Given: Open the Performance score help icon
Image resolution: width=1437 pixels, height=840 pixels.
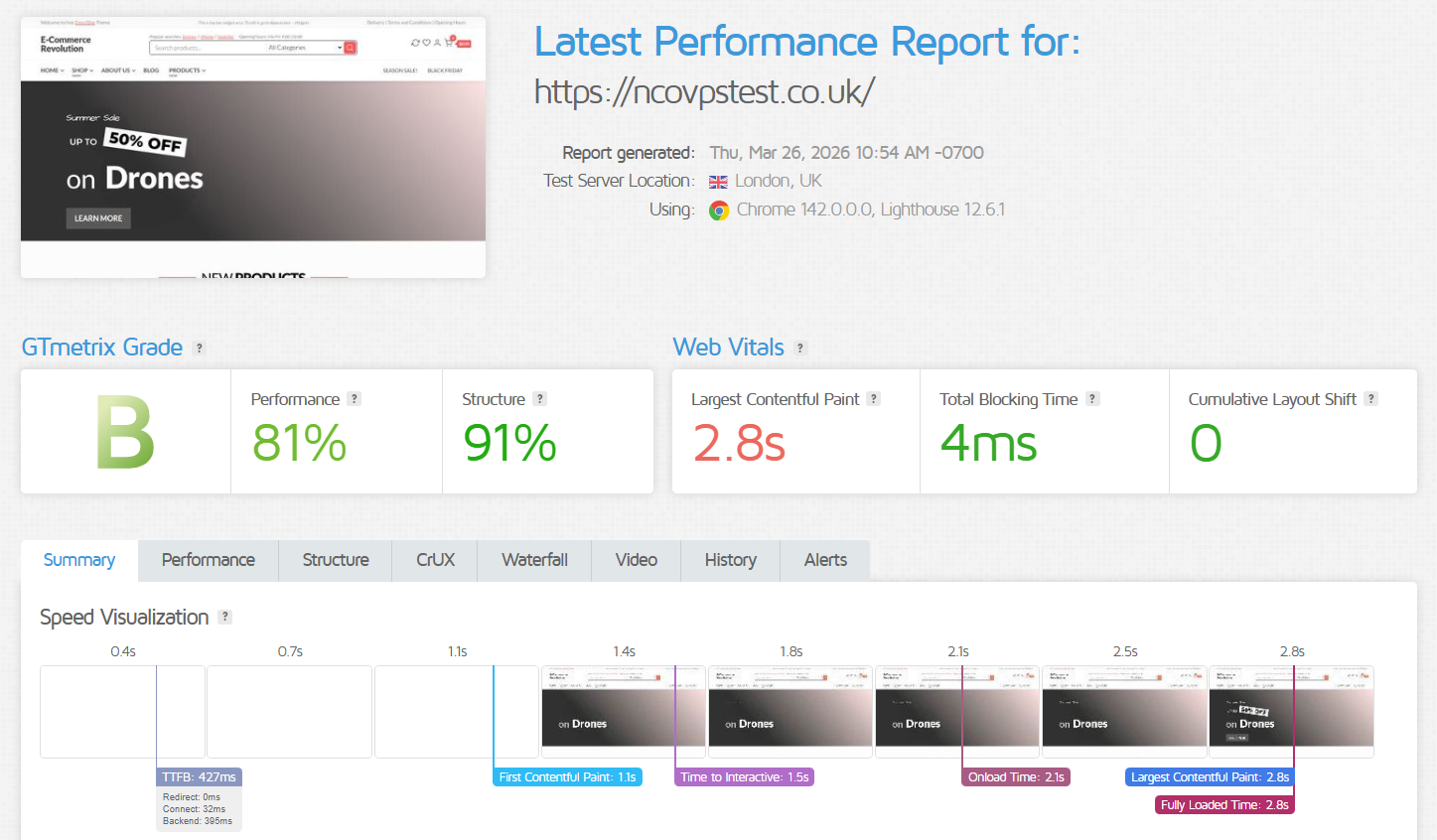Looking at the screenshot, I should [355, 399].
